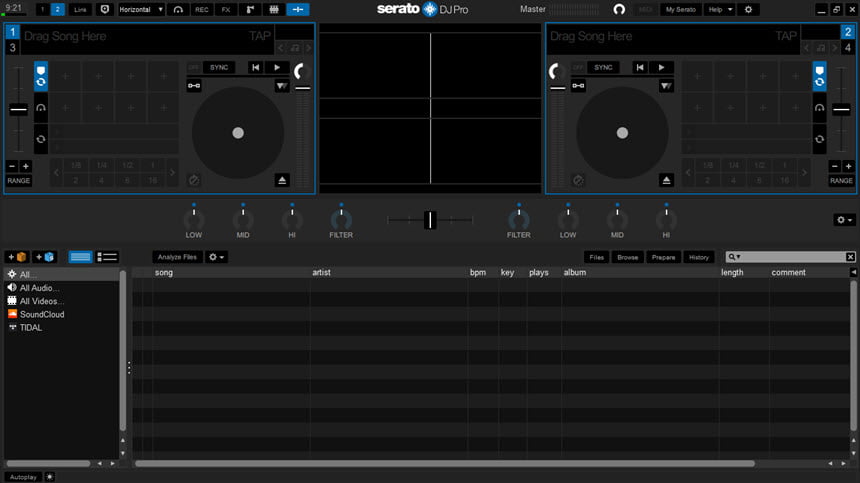The height and width of the screenshot is (483, 860).
Task: Turn sync OFF on deck 1
Action: tap(194, 67)
